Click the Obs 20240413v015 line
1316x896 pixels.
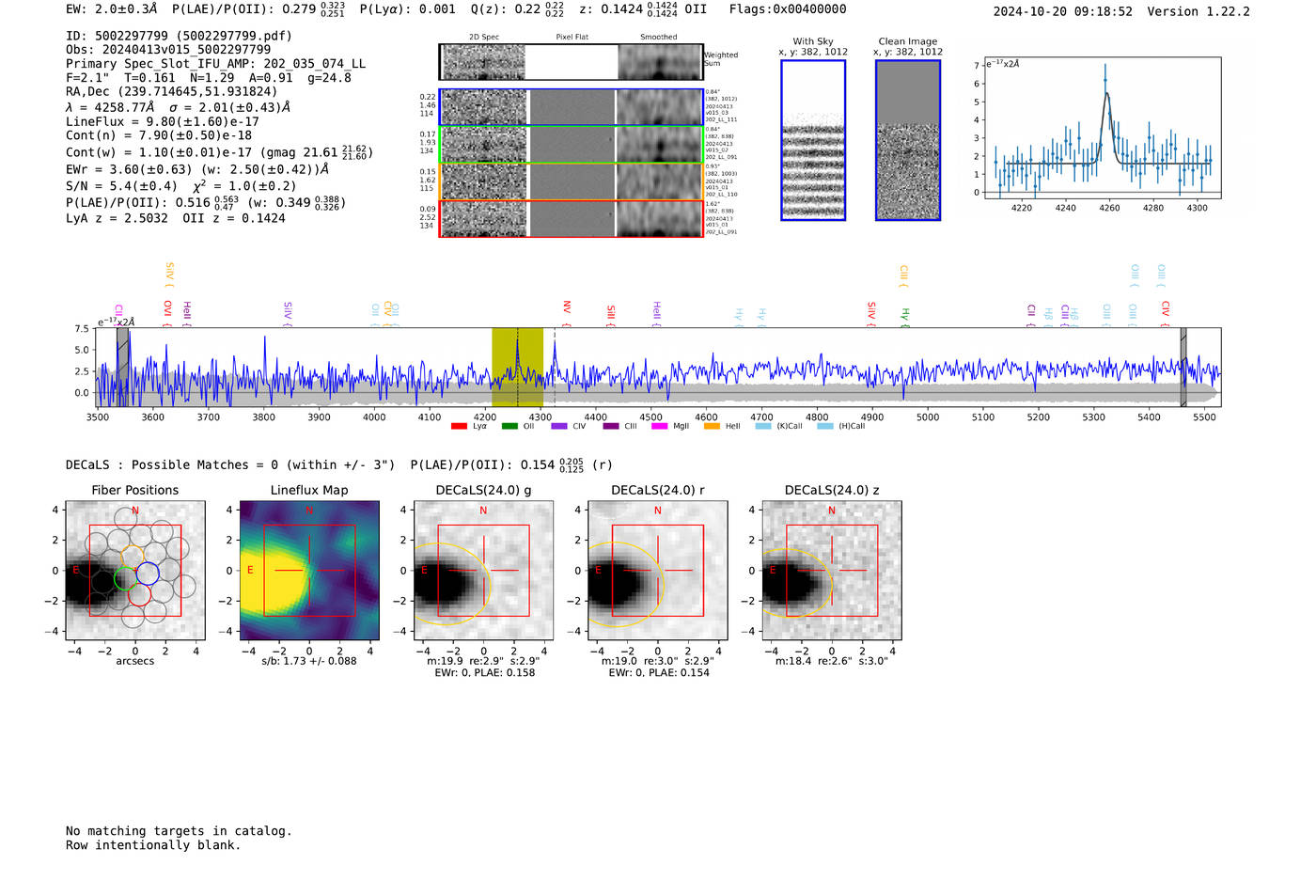[168, 50]
